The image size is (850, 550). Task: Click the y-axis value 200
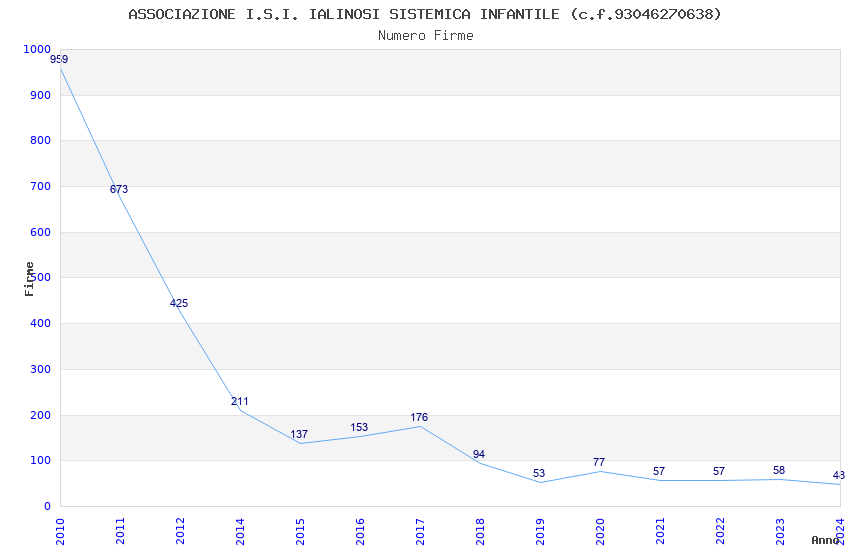[41, 416]
